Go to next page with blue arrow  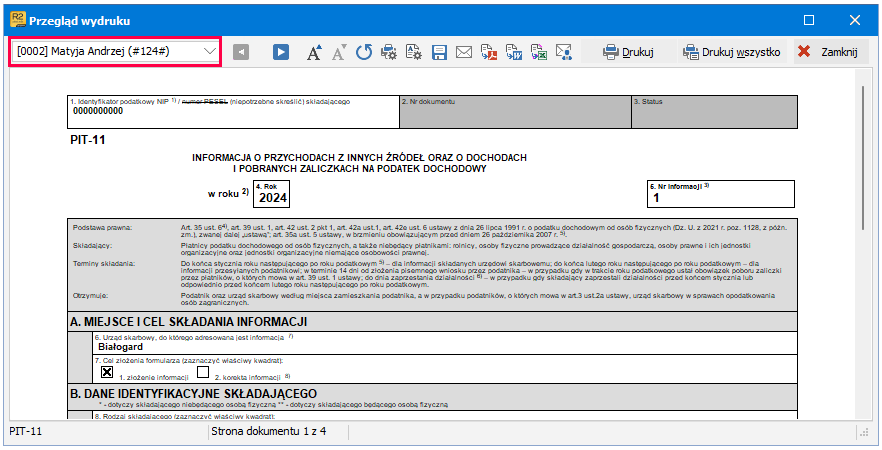(281, 52)
